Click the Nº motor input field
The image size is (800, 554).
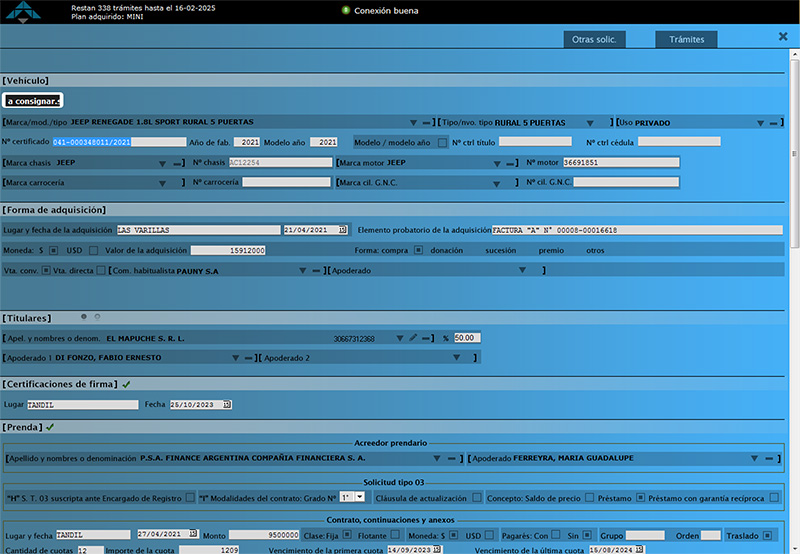pyautogui.click(x=620, y=163)
